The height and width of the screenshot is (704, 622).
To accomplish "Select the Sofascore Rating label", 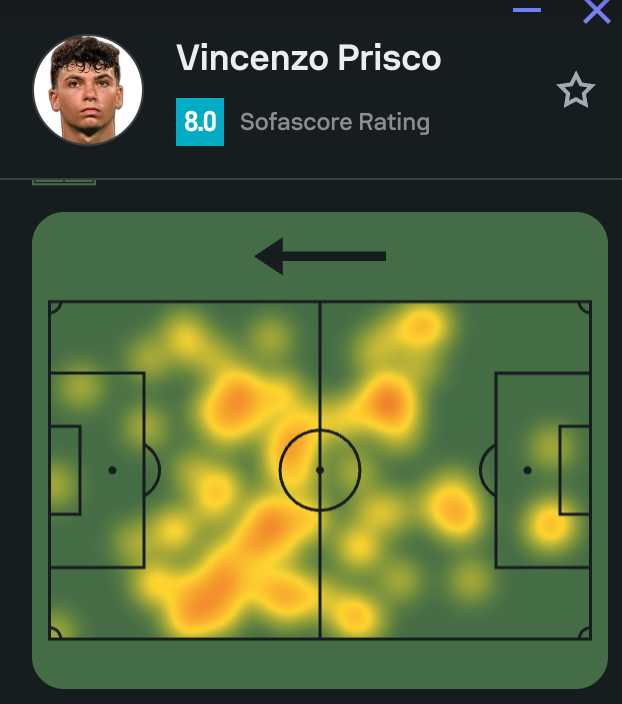I will (335, 123).
